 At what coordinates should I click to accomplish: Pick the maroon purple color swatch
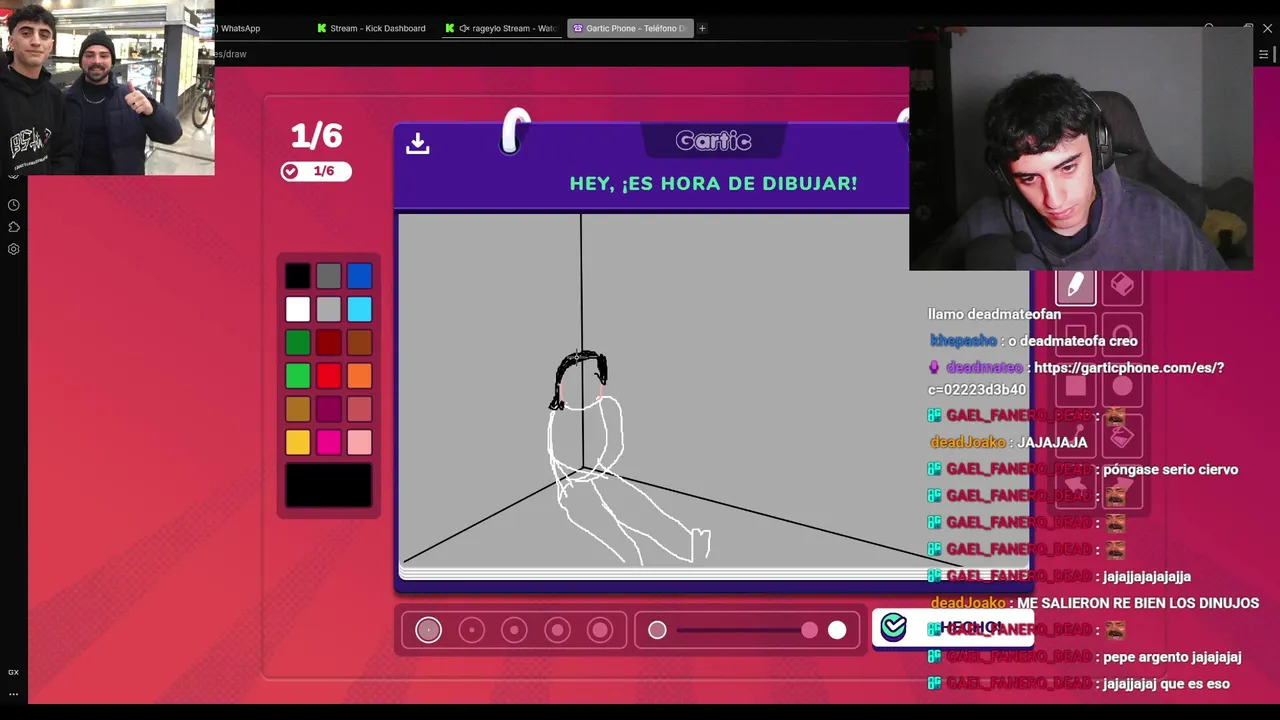329,409
